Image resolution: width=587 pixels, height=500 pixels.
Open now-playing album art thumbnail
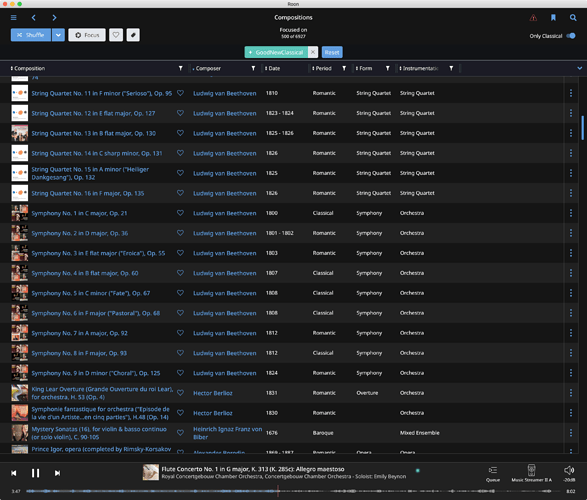point(150,472)
